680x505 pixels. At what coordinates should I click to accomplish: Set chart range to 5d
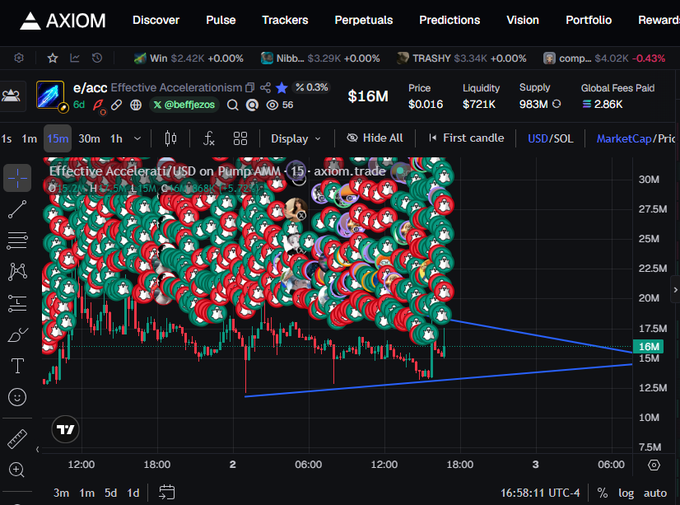111,493
